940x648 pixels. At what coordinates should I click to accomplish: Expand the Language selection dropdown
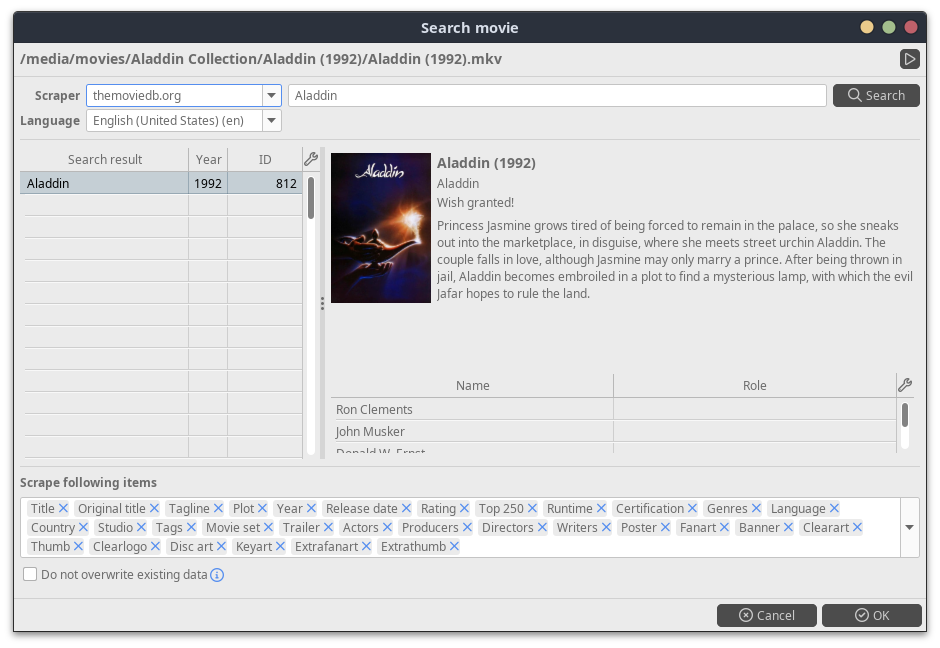point(271,121)
